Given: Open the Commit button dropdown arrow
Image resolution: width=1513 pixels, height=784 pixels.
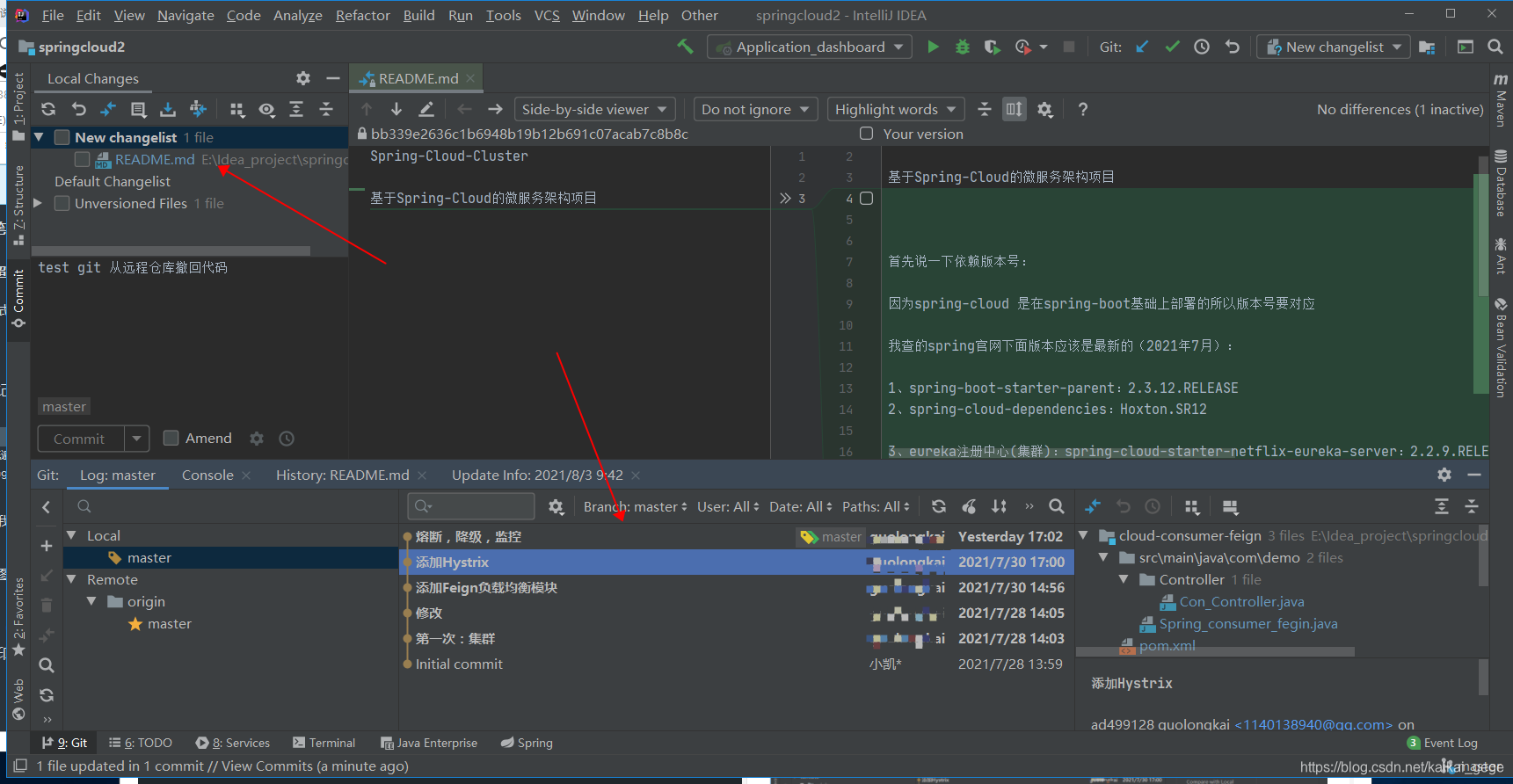Looking at the screenshot, I should (136, 439).
